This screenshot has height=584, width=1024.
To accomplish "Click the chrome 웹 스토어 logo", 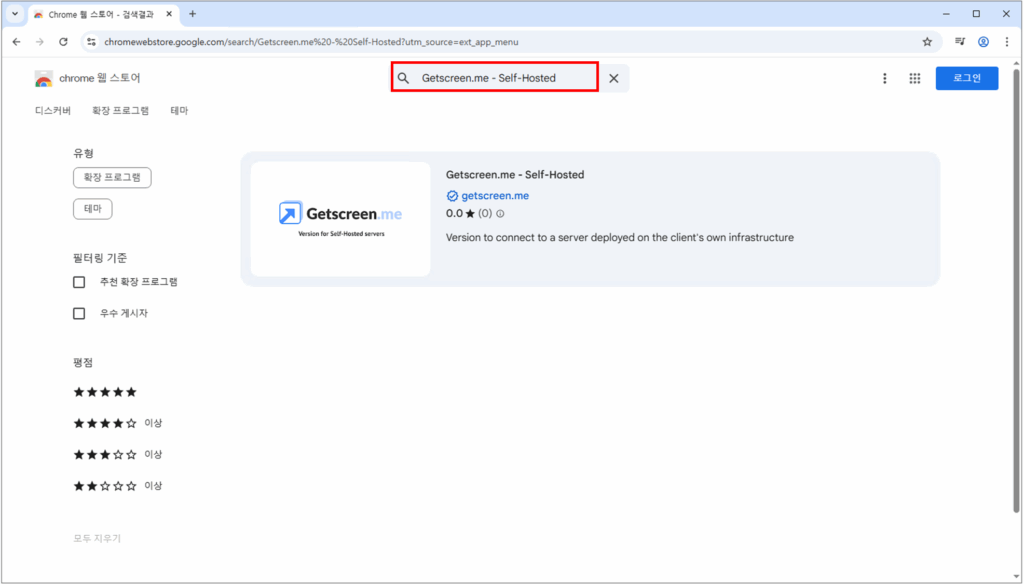I will (x=88, y=78).
